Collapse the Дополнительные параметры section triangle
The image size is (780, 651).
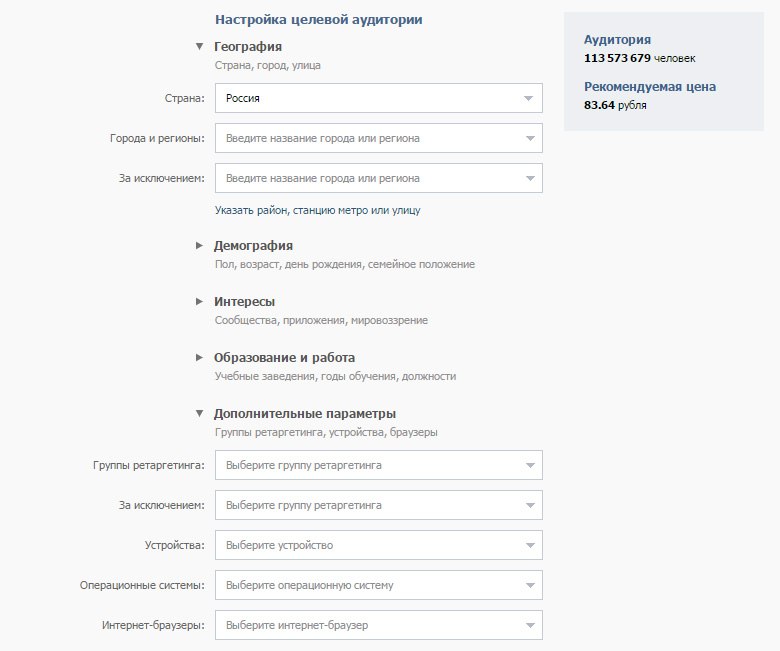[x=200, y=413]
